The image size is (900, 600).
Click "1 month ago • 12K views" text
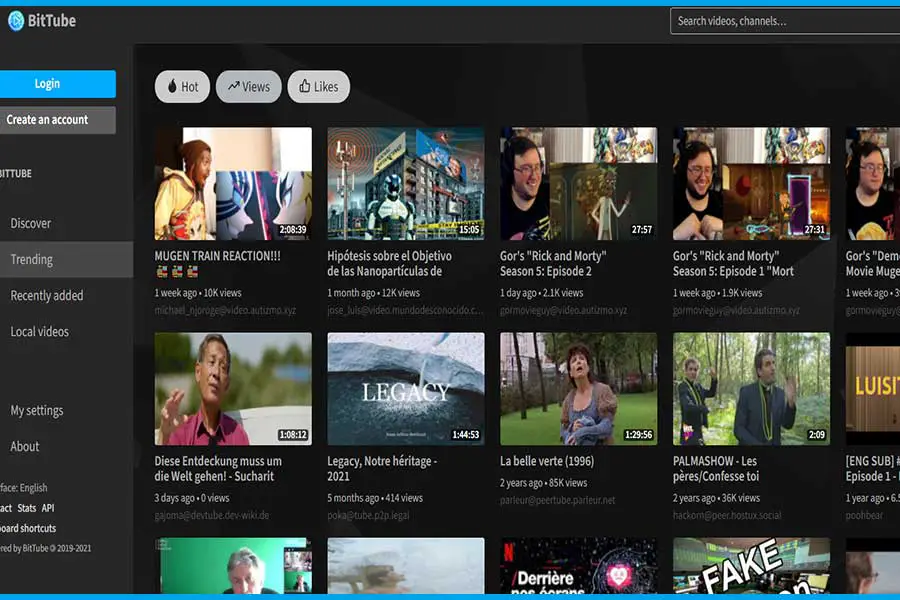[x=374, y=293]
